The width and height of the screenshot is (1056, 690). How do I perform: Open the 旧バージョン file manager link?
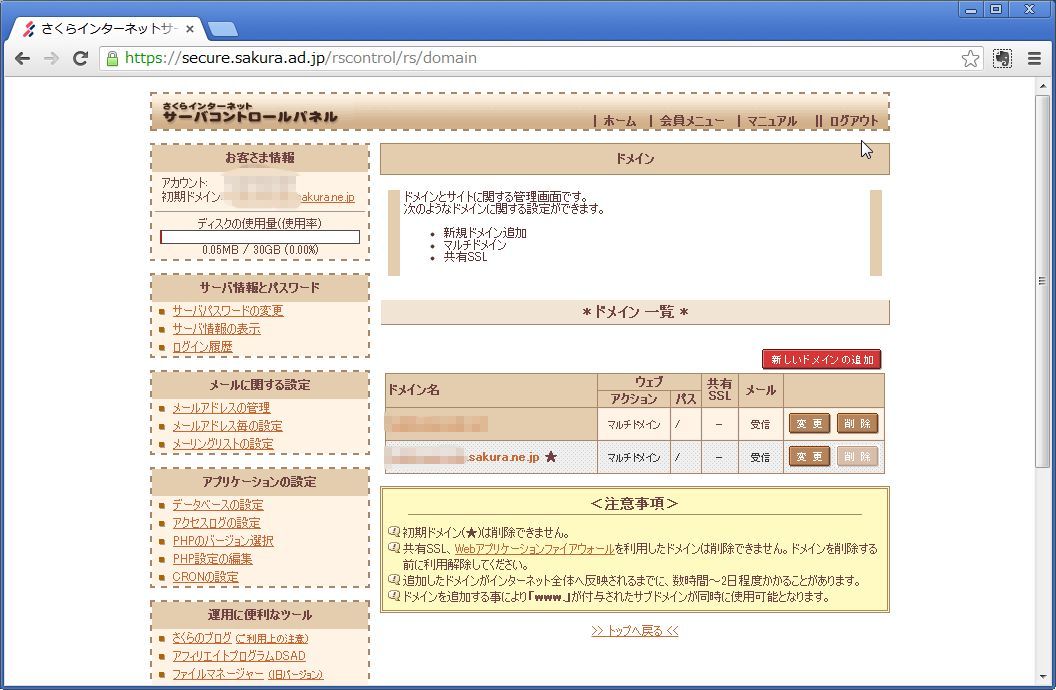(x=296, y=675)
